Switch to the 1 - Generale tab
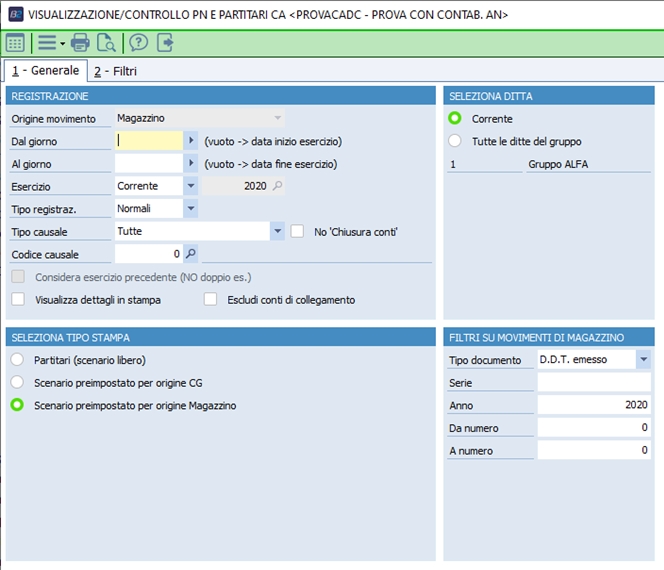Image resolution: width=664 pixels, height=570 pixels. tap(46, 70)
